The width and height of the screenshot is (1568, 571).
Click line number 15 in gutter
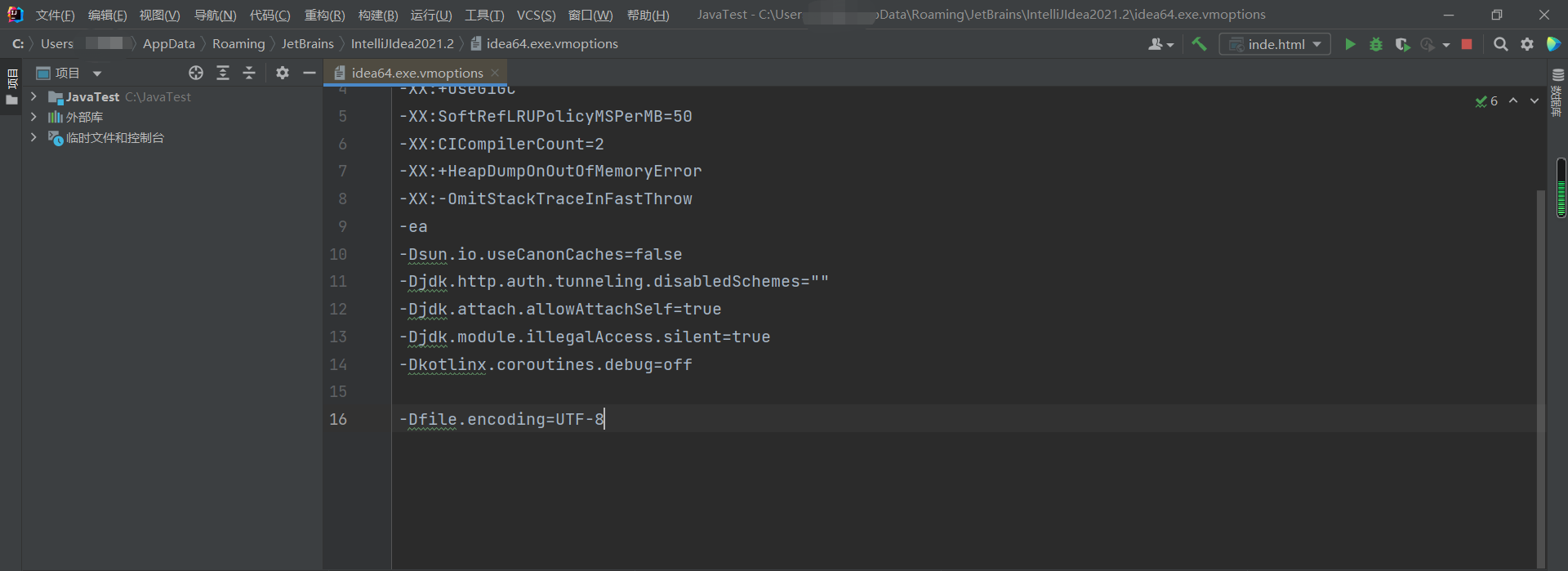[338, 391]
